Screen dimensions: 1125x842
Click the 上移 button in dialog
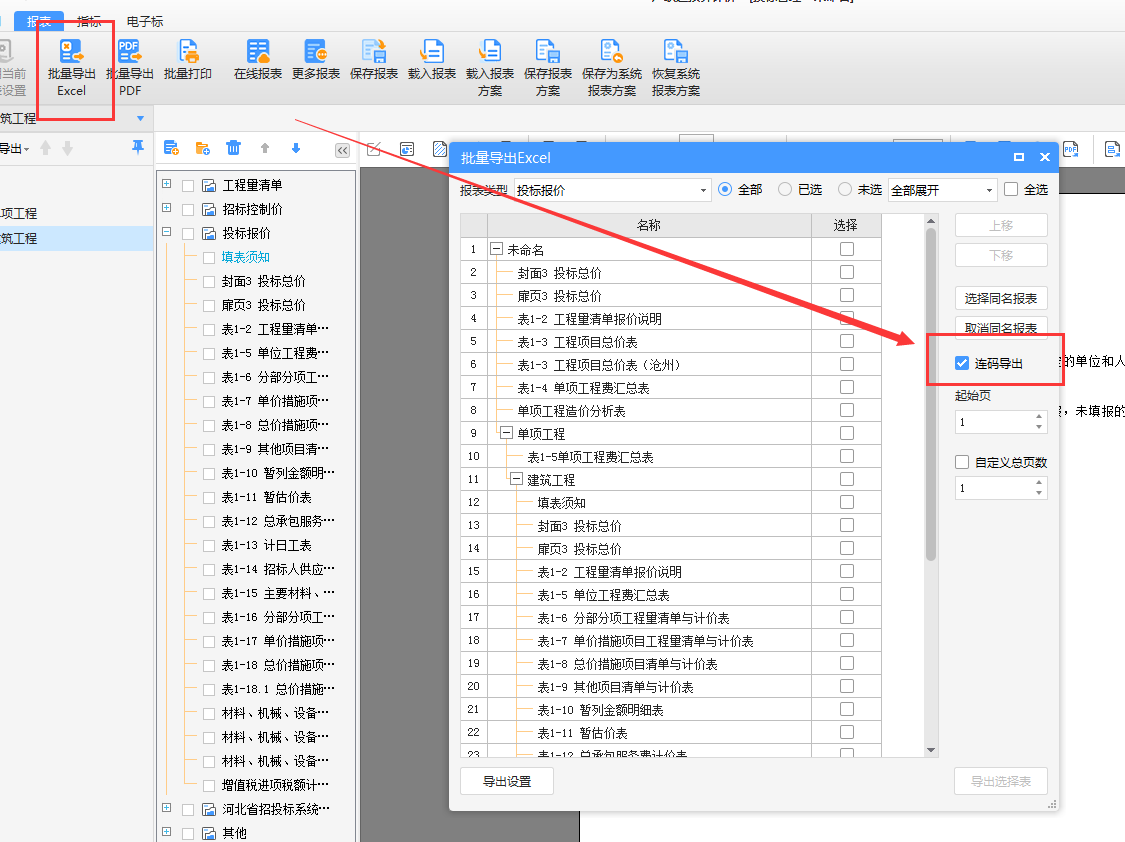click(x=1000, y=225)
